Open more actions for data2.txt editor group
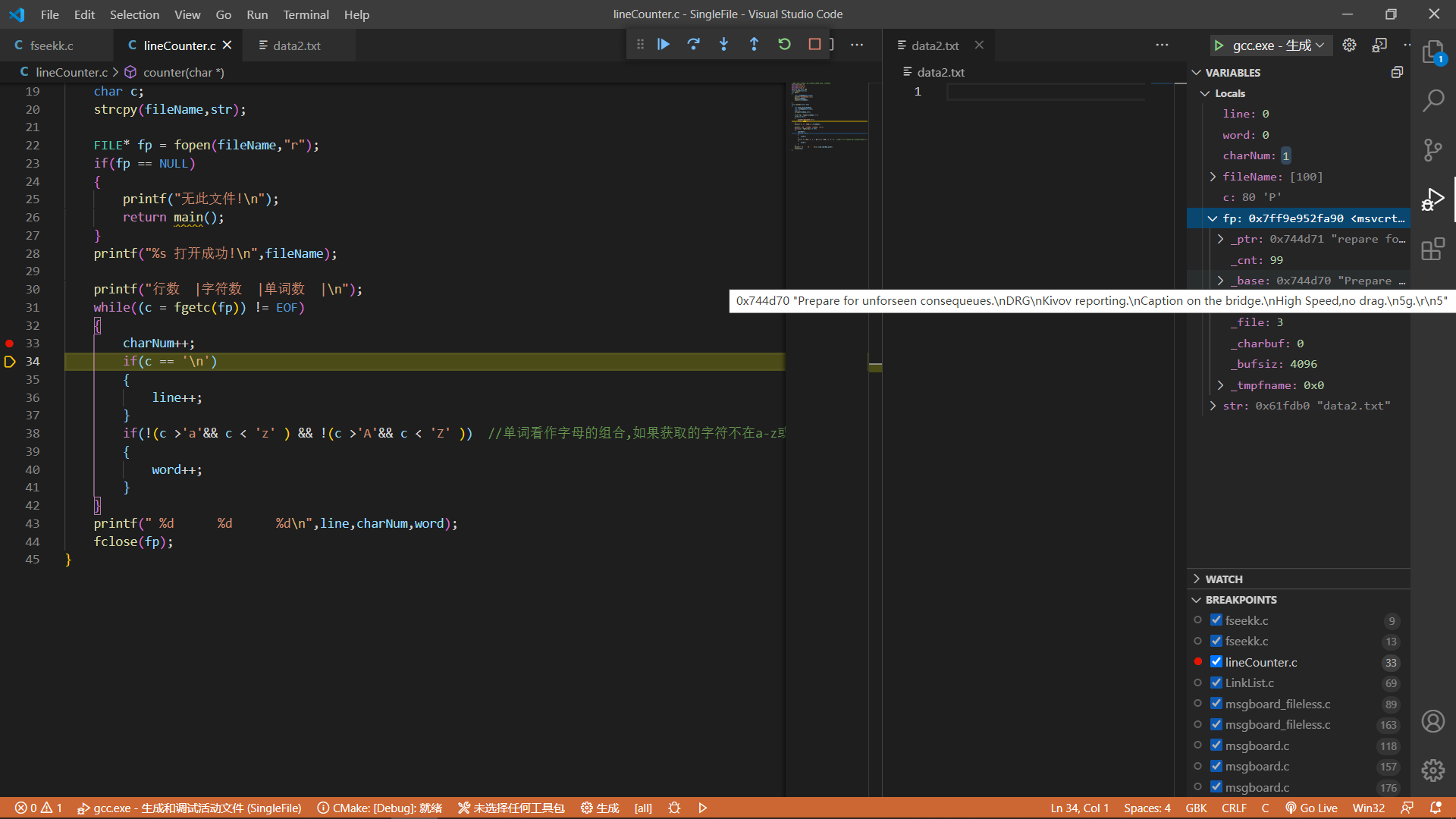Screen dimensions: 1456x819 pyautogui.click(x=1162, y=45)
